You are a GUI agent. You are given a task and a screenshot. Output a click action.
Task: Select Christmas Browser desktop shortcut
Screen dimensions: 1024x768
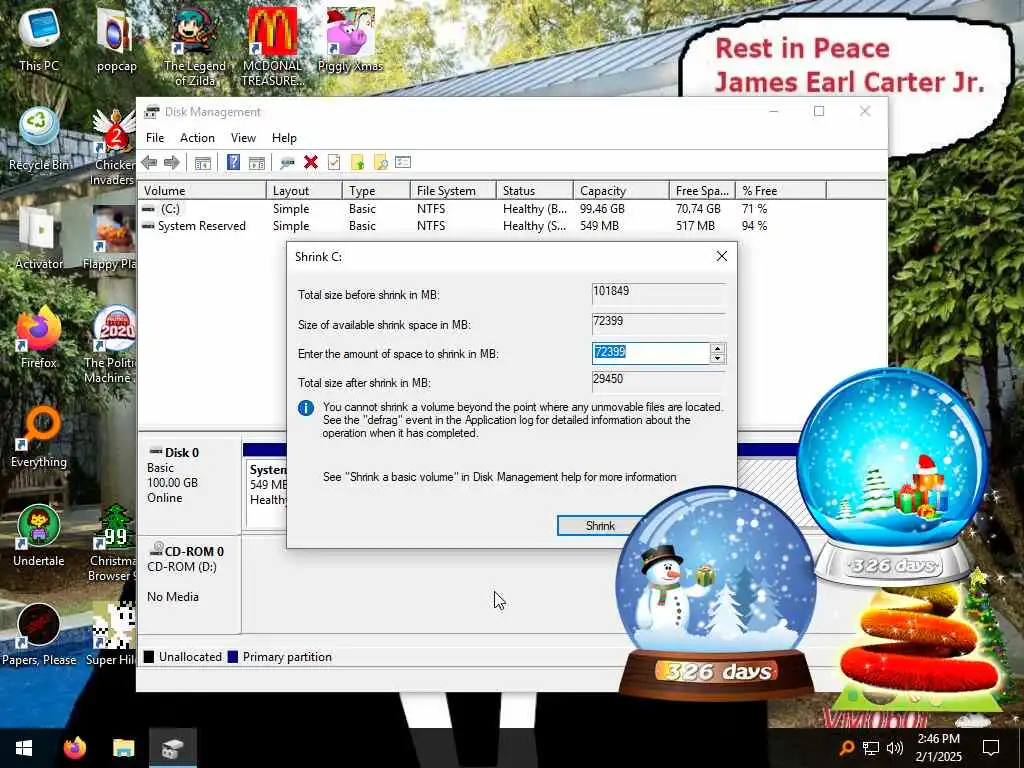pyautogui.click(x=112, y=543)
